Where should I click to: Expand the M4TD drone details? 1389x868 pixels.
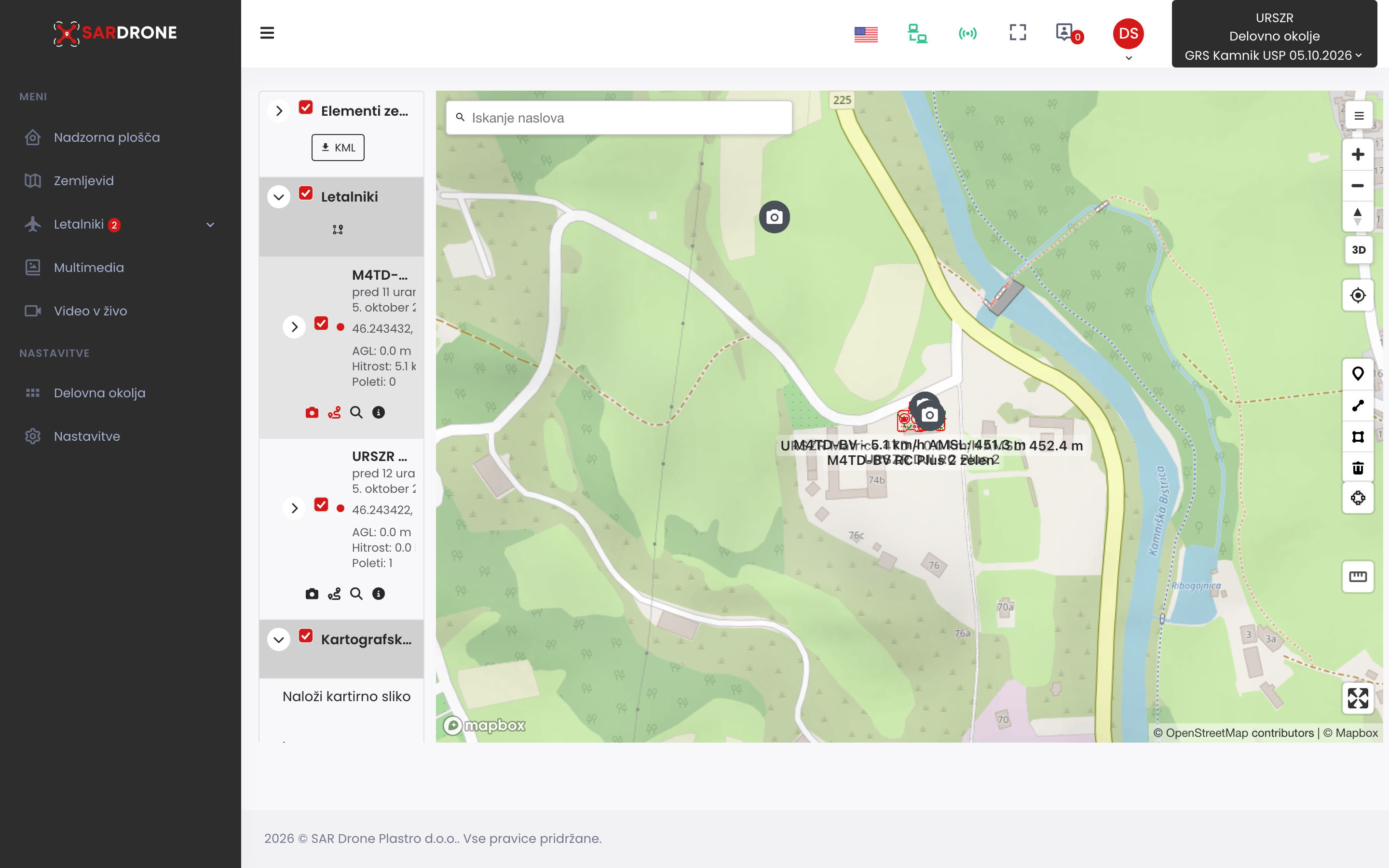pyautogui.click(x=295, y=327)
